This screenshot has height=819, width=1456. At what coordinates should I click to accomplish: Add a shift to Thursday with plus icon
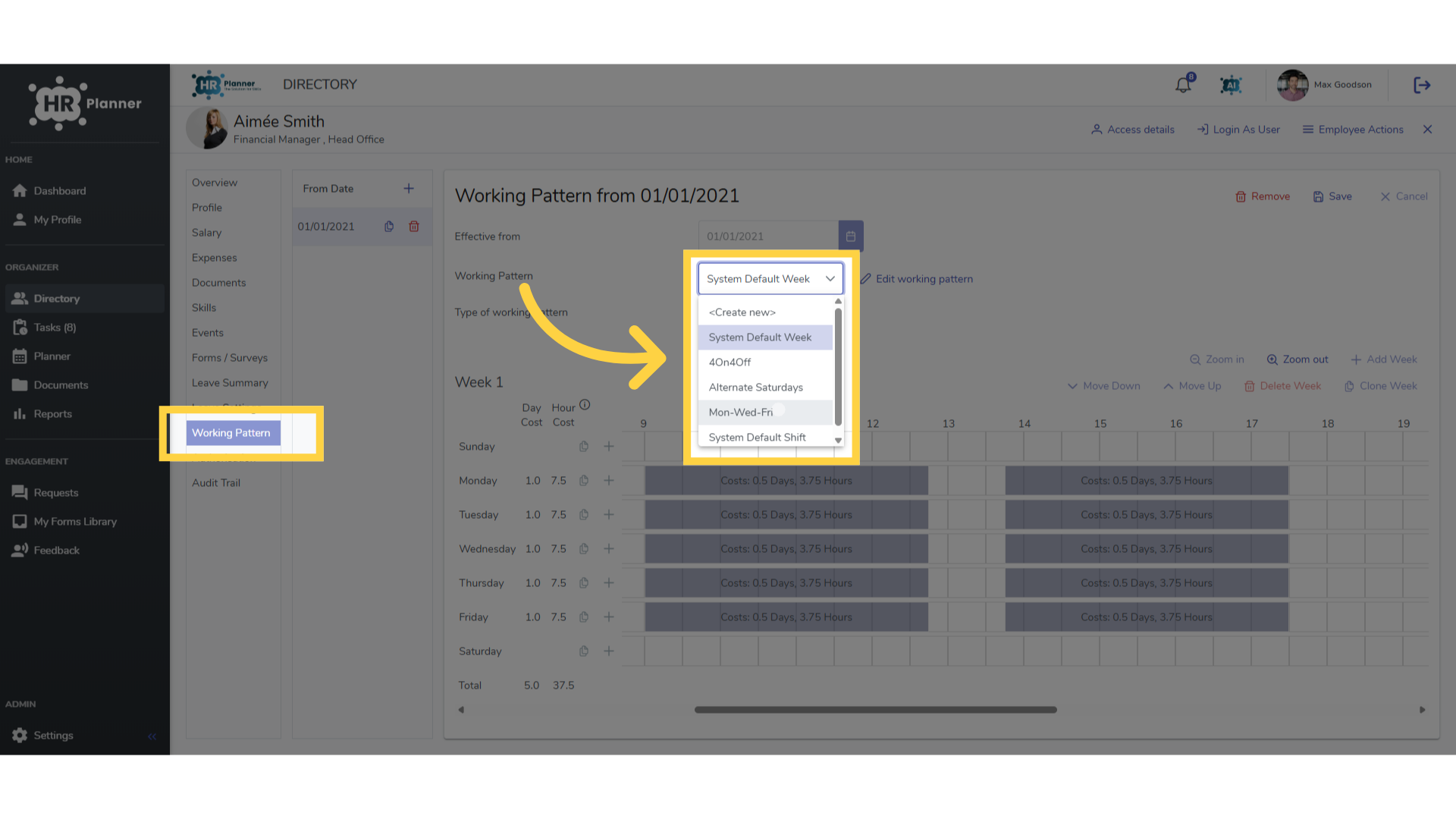tap(609, 583)
